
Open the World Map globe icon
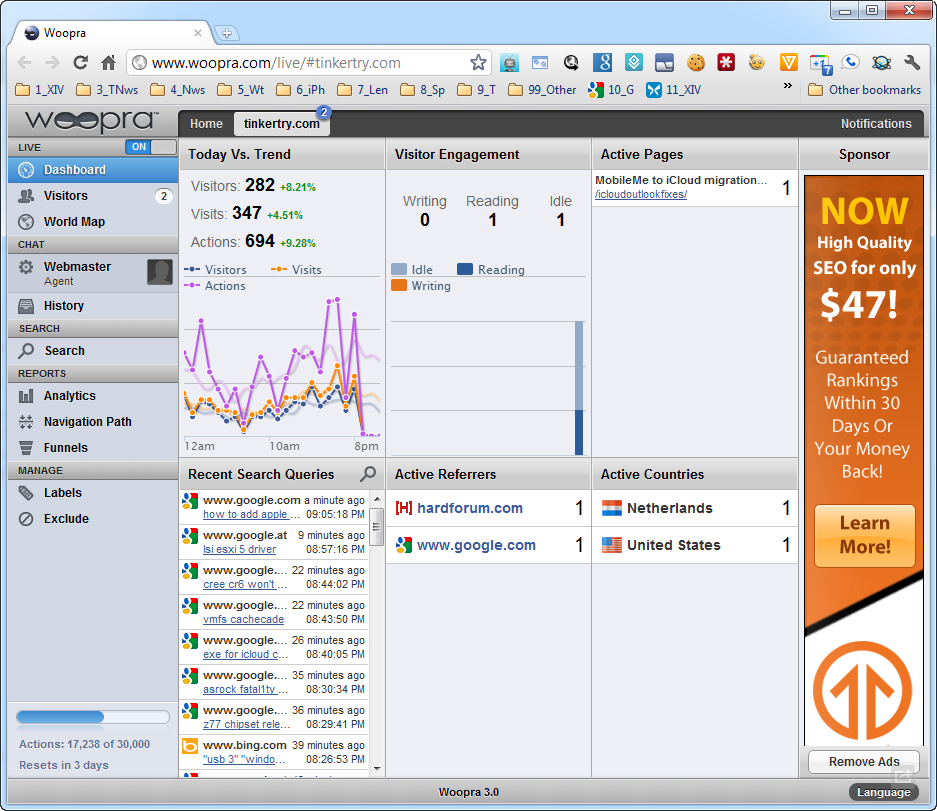(x=26, y=222)
